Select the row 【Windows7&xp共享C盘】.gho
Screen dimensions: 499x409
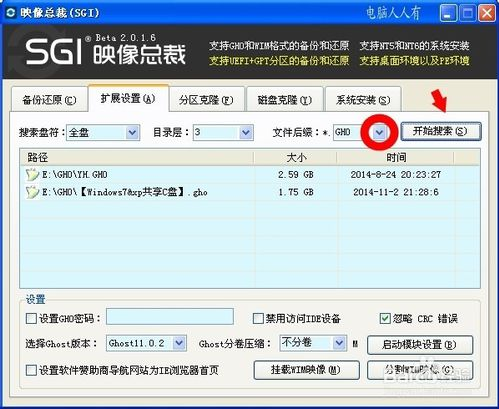250,192
